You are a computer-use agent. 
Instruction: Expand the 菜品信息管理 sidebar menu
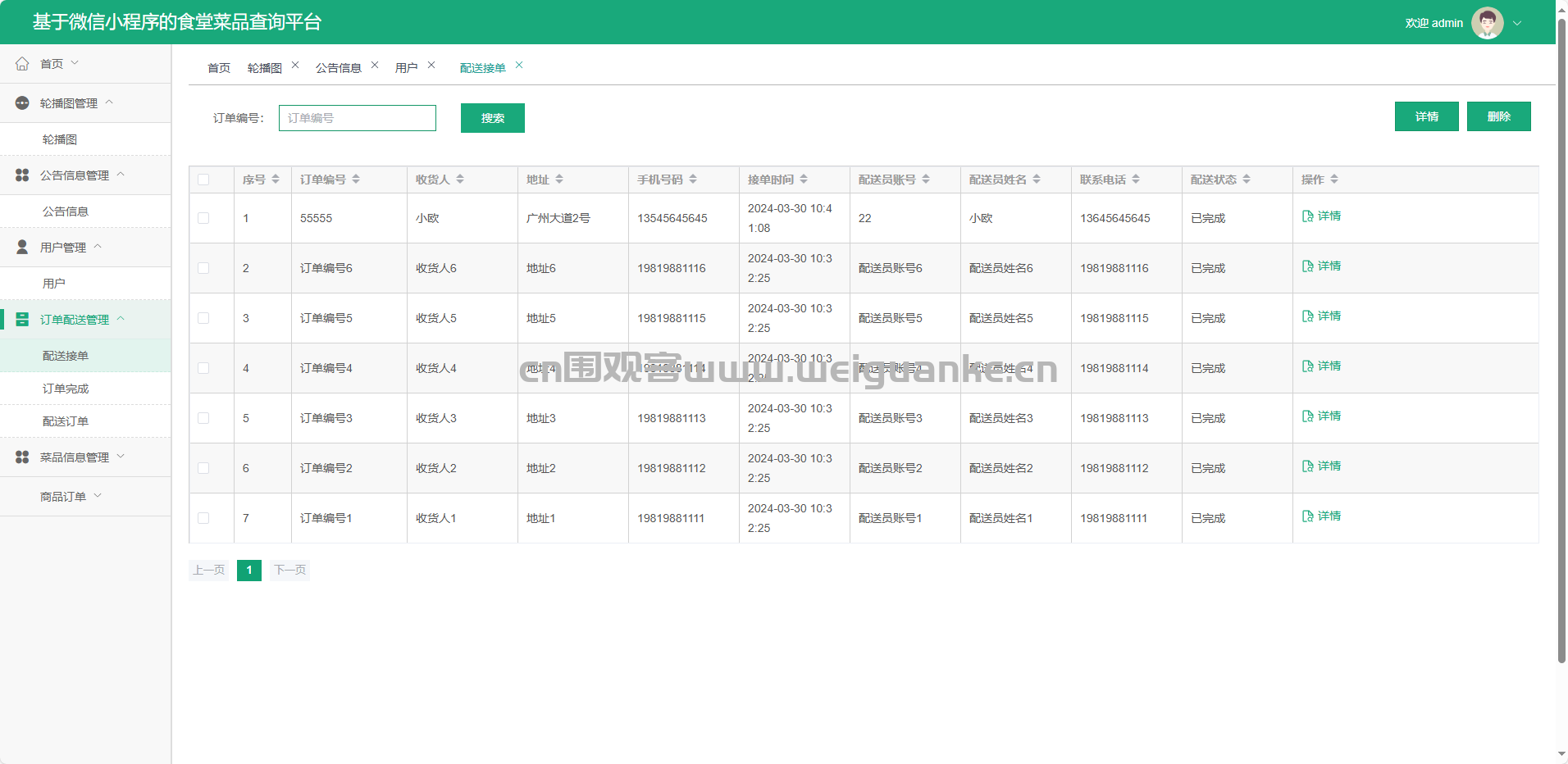click(x=74, y=457)
